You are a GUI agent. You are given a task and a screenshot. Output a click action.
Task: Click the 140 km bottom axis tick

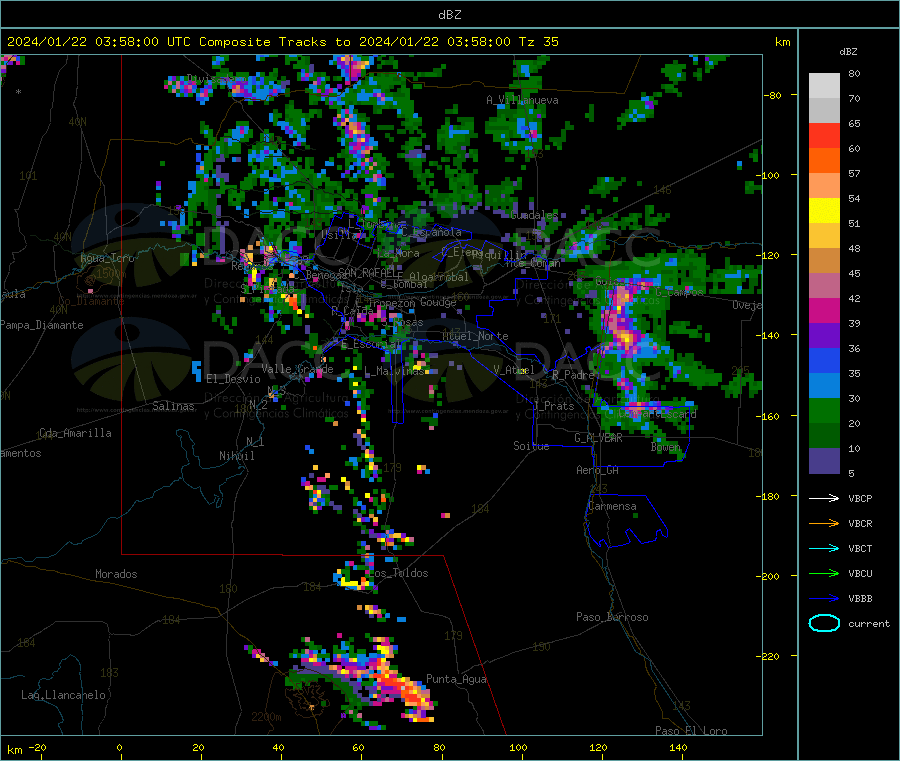pos(678,747)
